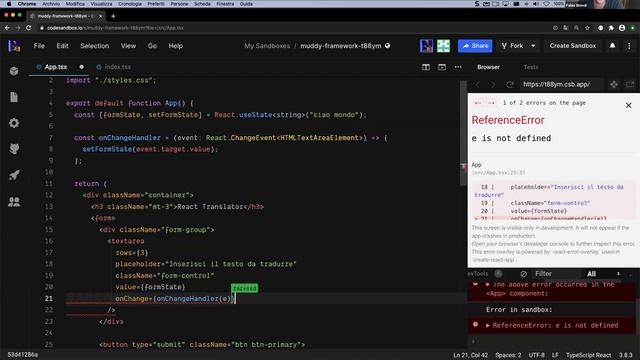Go to next error arrow in overlay

pos(491,103)
